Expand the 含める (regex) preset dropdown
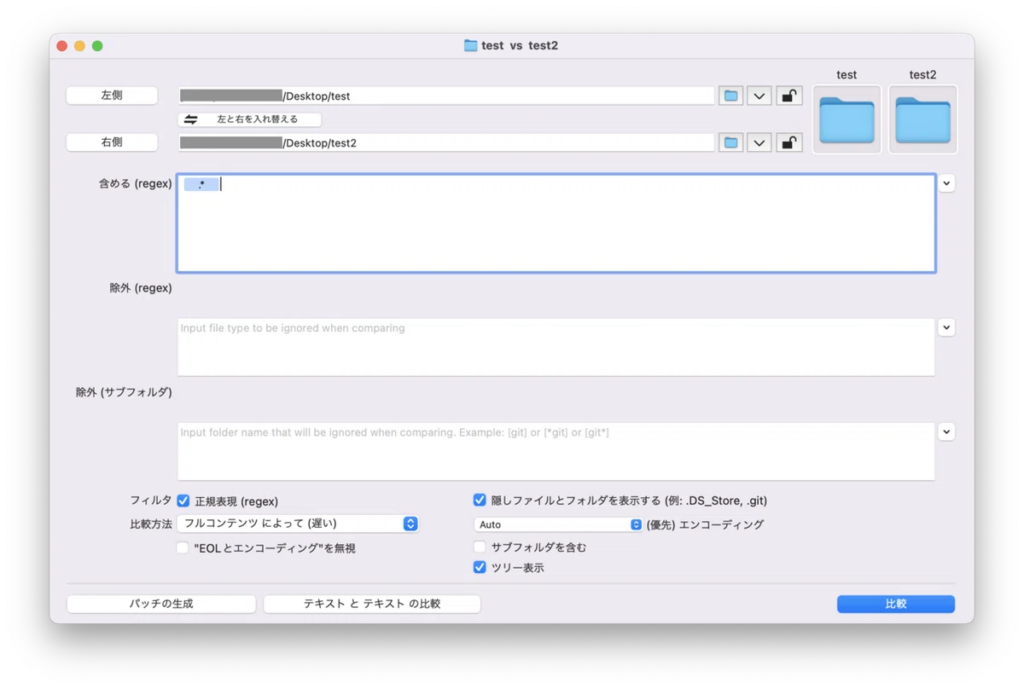The height and width of the screenshot is (689, 1024). coord(946,184)
